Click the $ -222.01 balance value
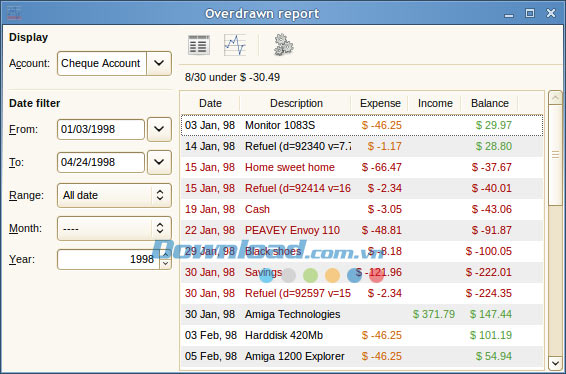The height and width of the screenshot is (374, 566). click(489, 272)
